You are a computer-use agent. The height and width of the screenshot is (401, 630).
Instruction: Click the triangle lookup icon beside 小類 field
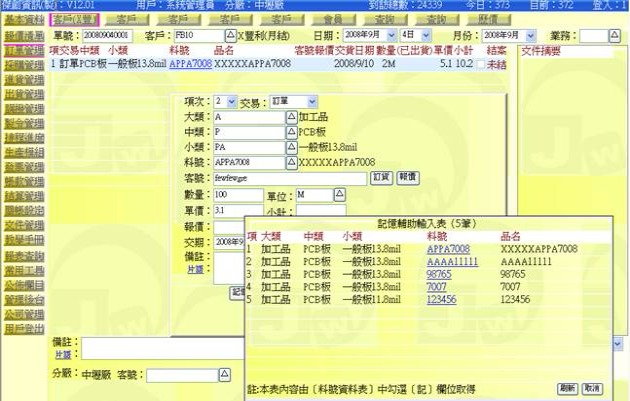pyautogui.click(x=292, y=147)
